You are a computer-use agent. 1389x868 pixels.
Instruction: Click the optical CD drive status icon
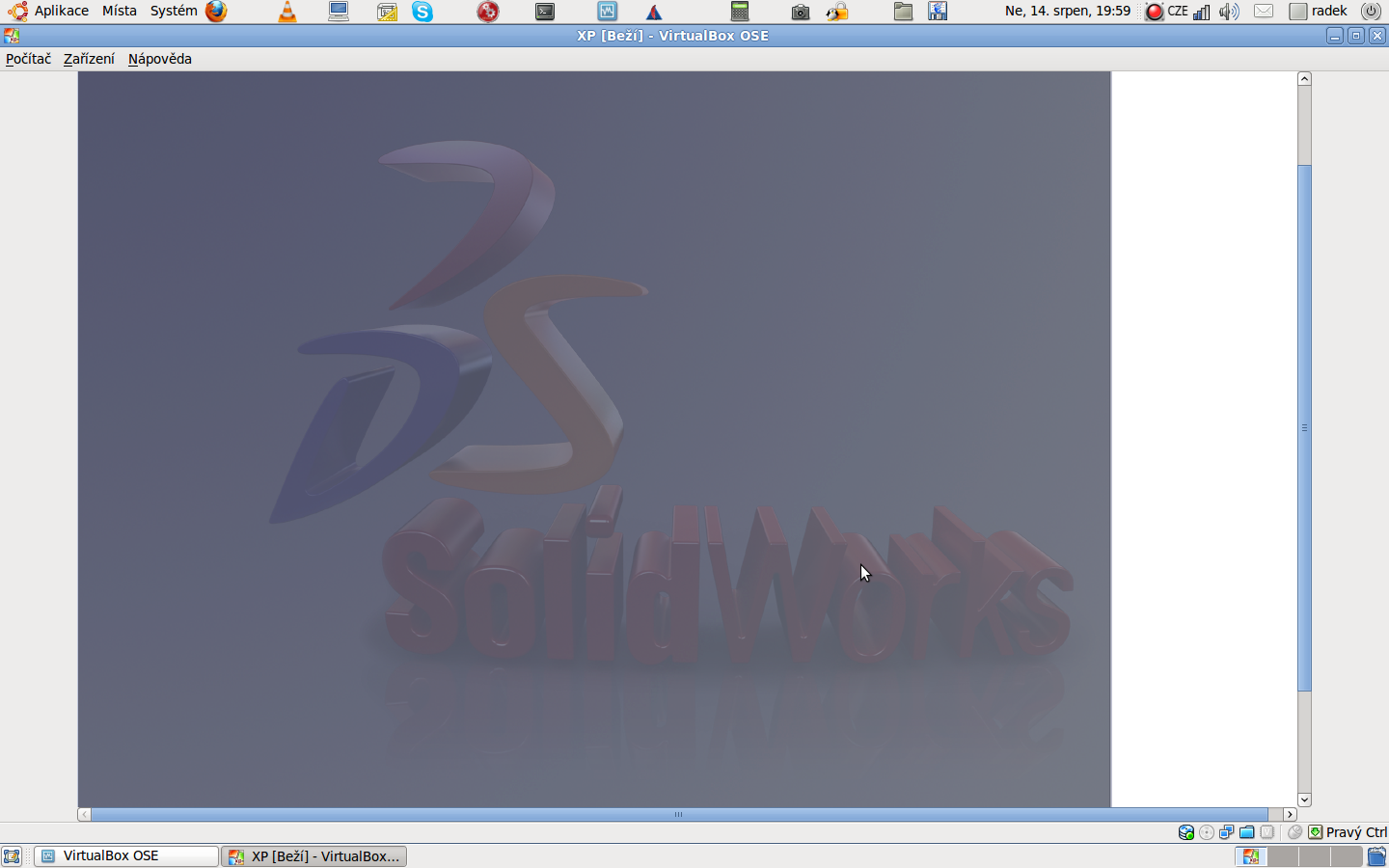1207,832
